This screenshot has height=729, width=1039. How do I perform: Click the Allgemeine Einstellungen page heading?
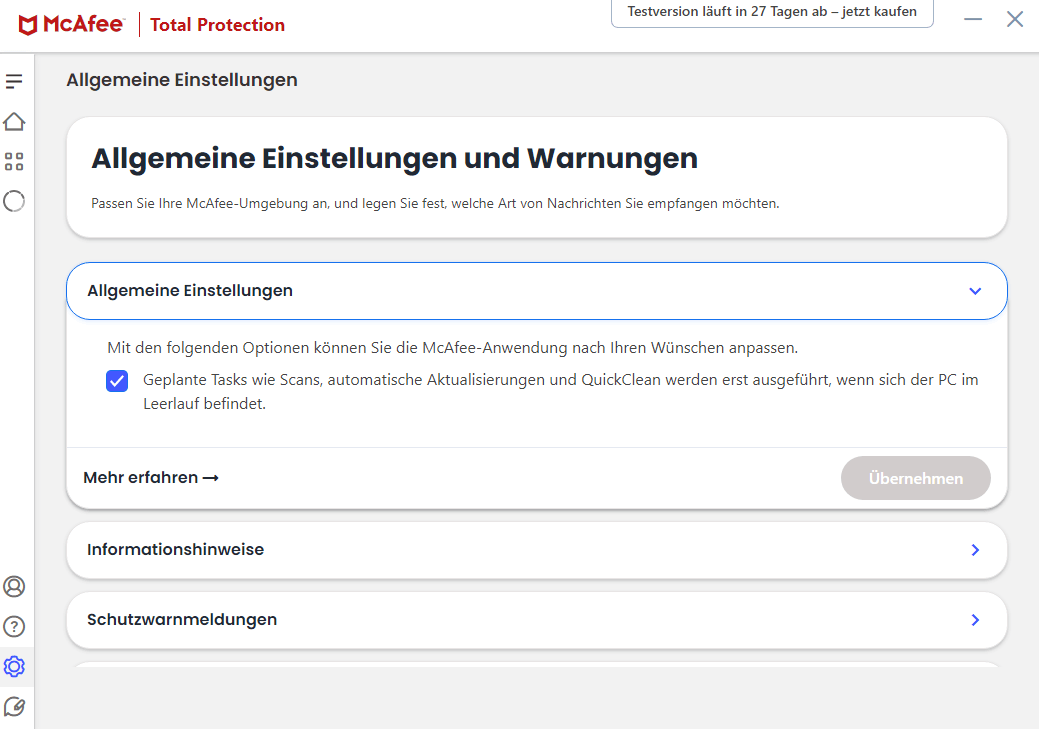coord(182,80)
